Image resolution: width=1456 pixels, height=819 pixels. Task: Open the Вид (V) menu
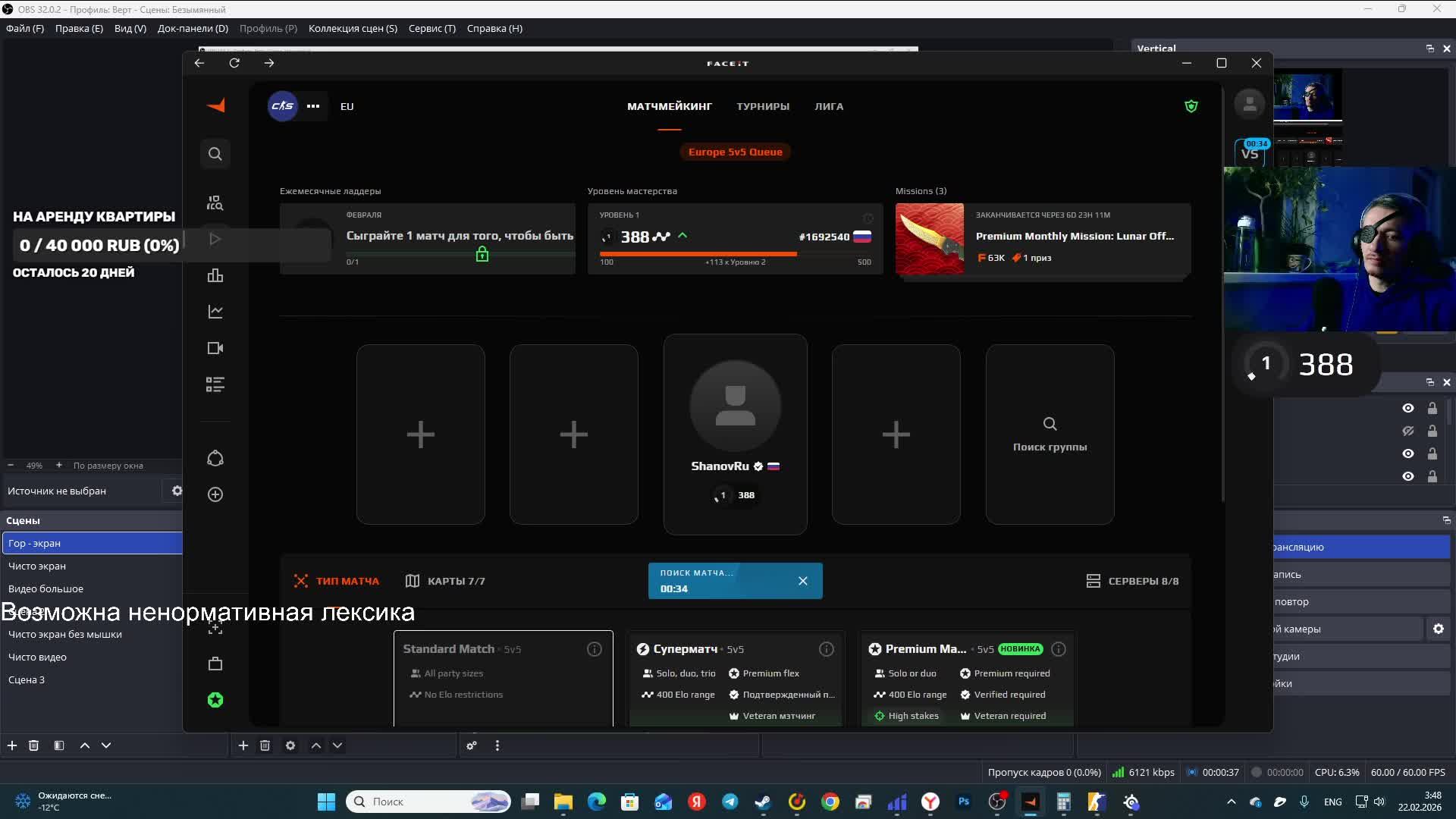pyautogui.click(x=130, y=28)
